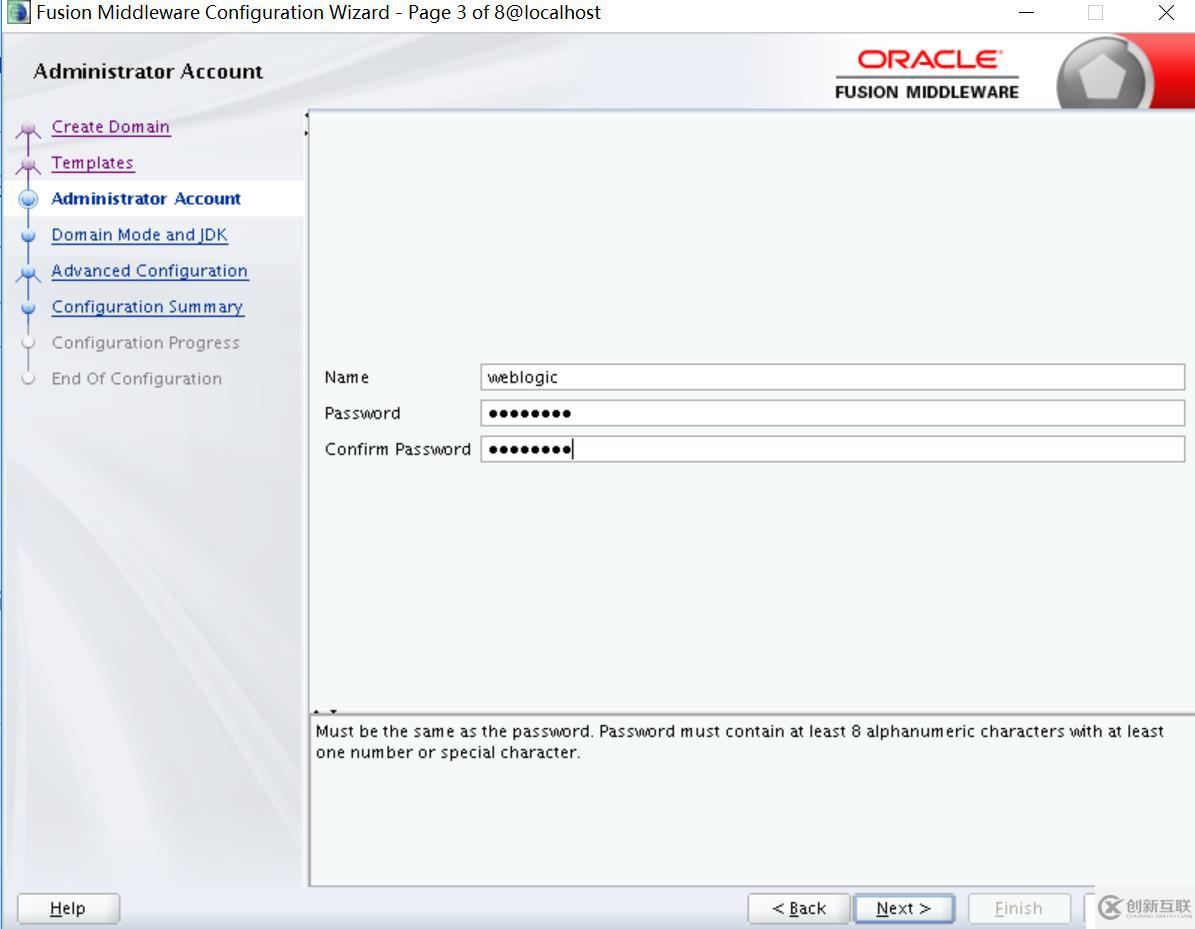
Task: Focus the Password input field
Action: point(832,413)
